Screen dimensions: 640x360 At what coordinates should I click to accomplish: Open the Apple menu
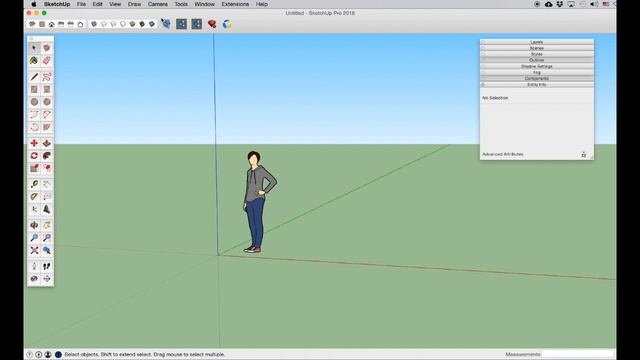coord(34,4)
